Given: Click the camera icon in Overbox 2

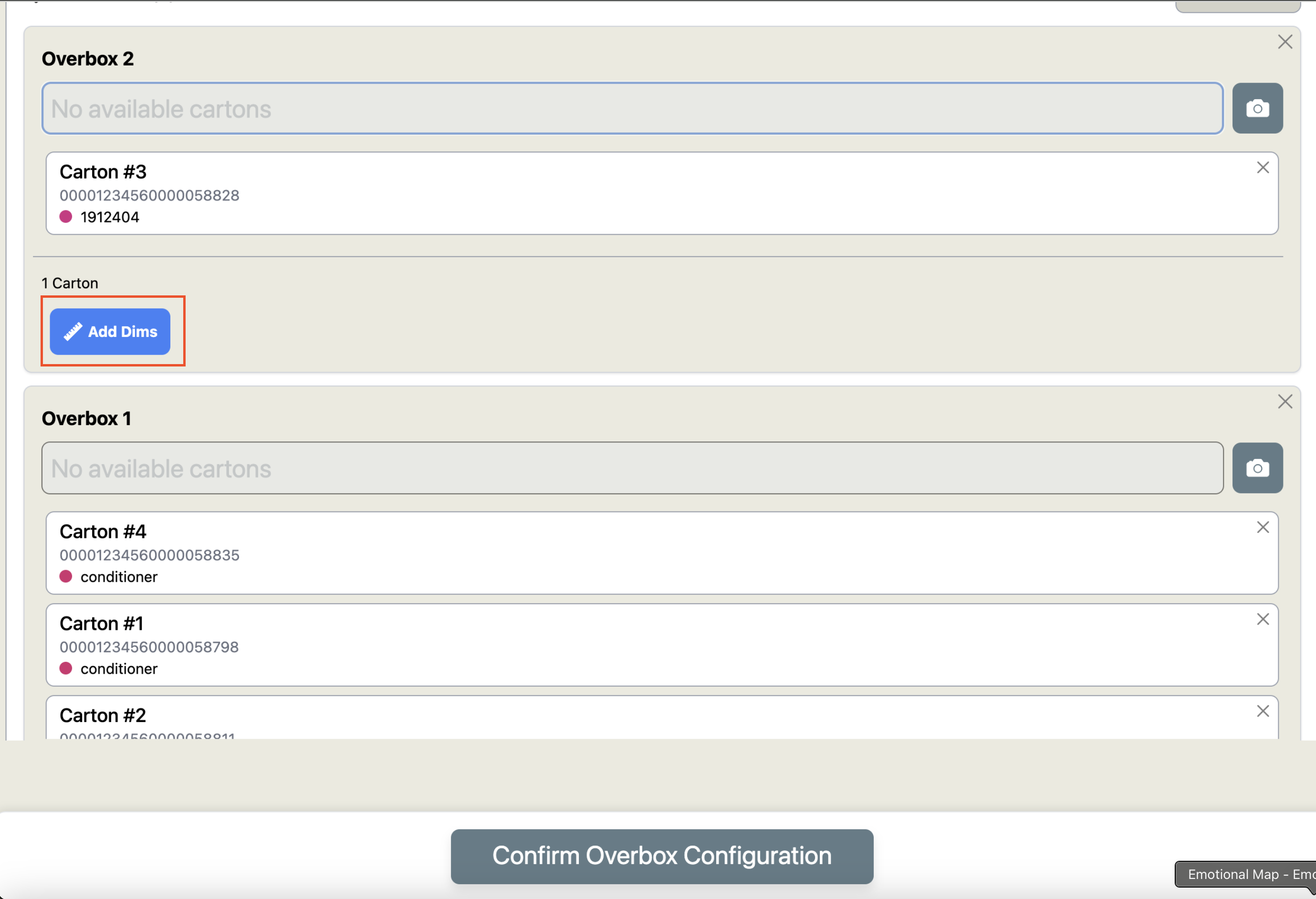Looking at the screenshot, I should 1257,108.
